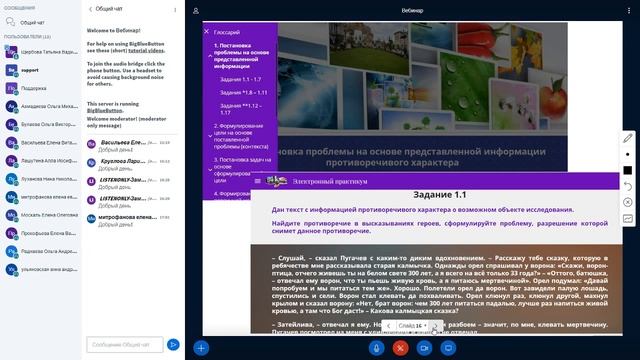
Task: Select user Лузанова Нина in the list
Action: [41, 179]
